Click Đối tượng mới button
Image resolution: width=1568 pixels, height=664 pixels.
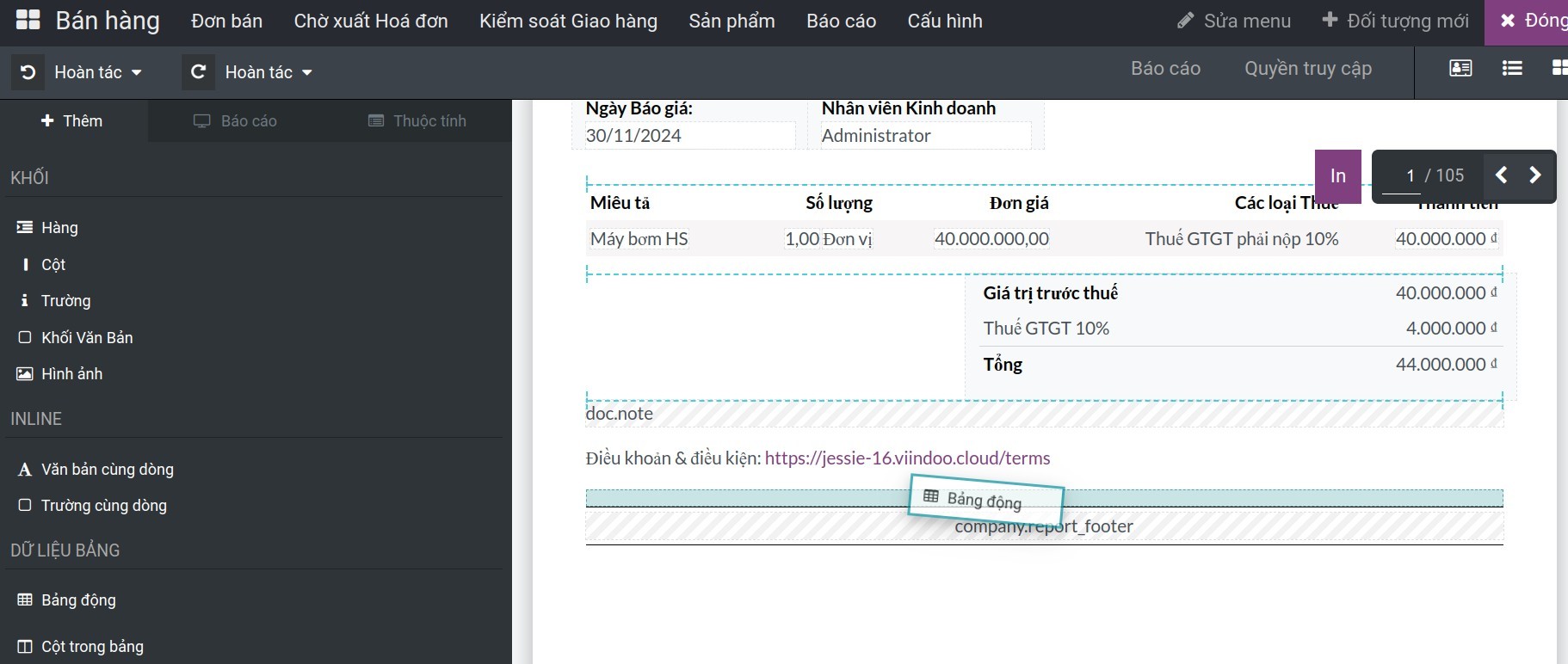click(1395, 22)
